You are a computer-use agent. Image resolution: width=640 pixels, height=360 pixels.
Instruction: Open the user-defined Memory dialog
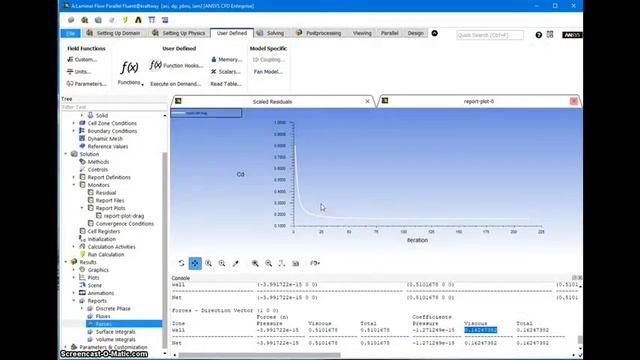tap(227, 60)
